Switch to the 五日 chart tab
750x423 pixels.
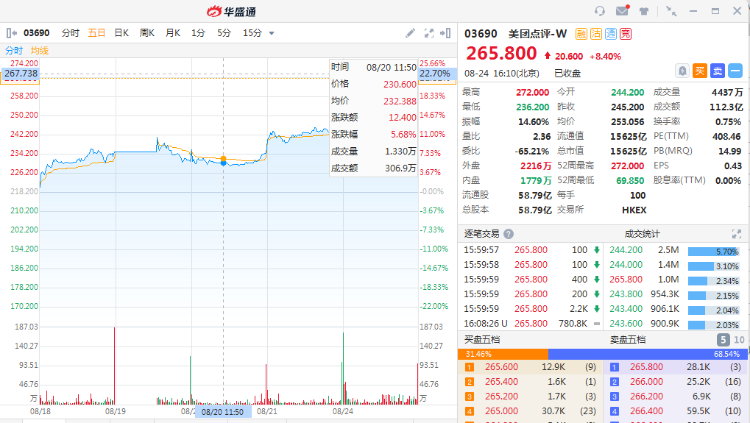(x=96, y=33)
